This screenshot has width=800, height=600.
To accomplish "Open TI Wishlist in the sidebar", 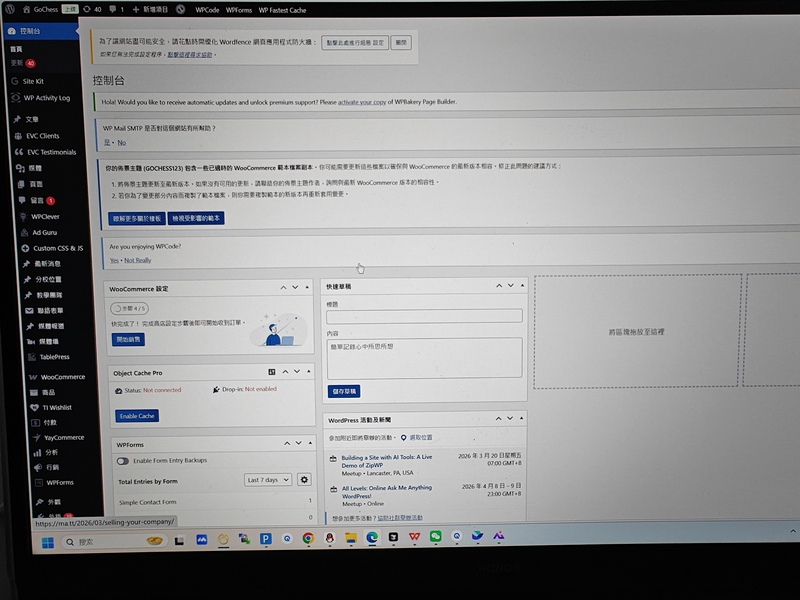I will point(56,407).
